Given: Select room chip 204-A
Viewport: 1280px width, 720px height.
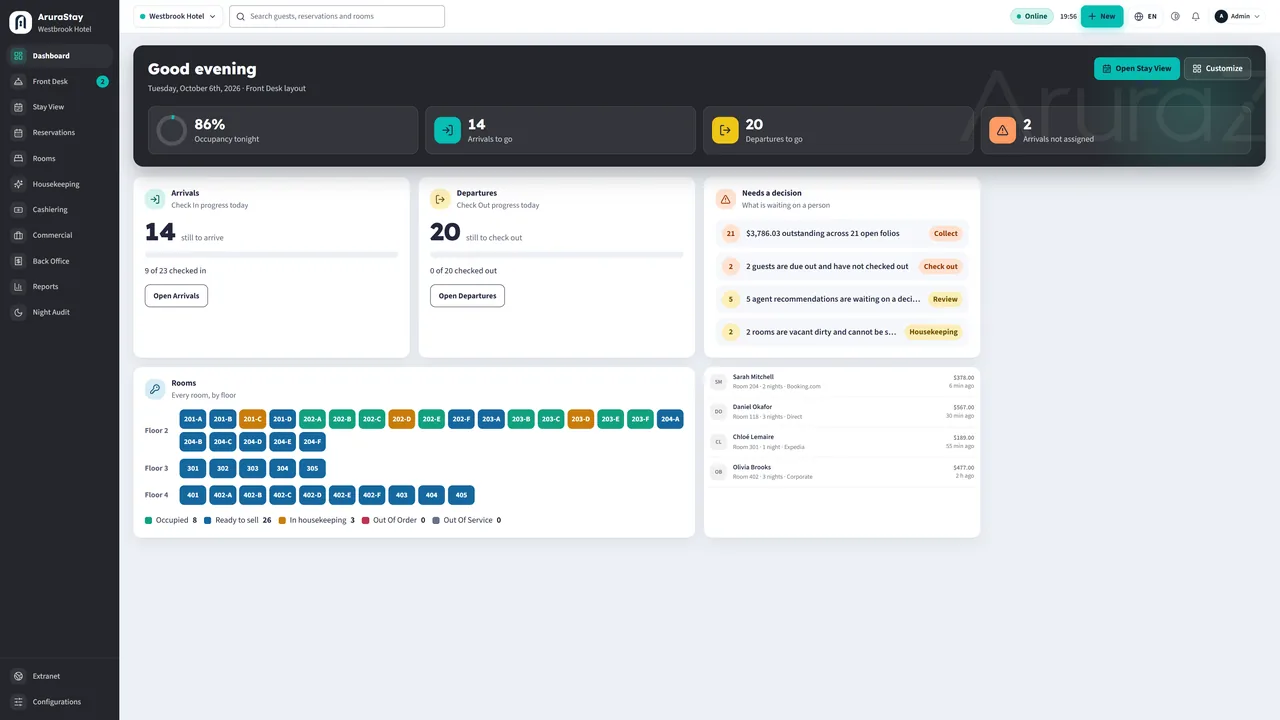Looking at the screenshot, I should [670, 419].
